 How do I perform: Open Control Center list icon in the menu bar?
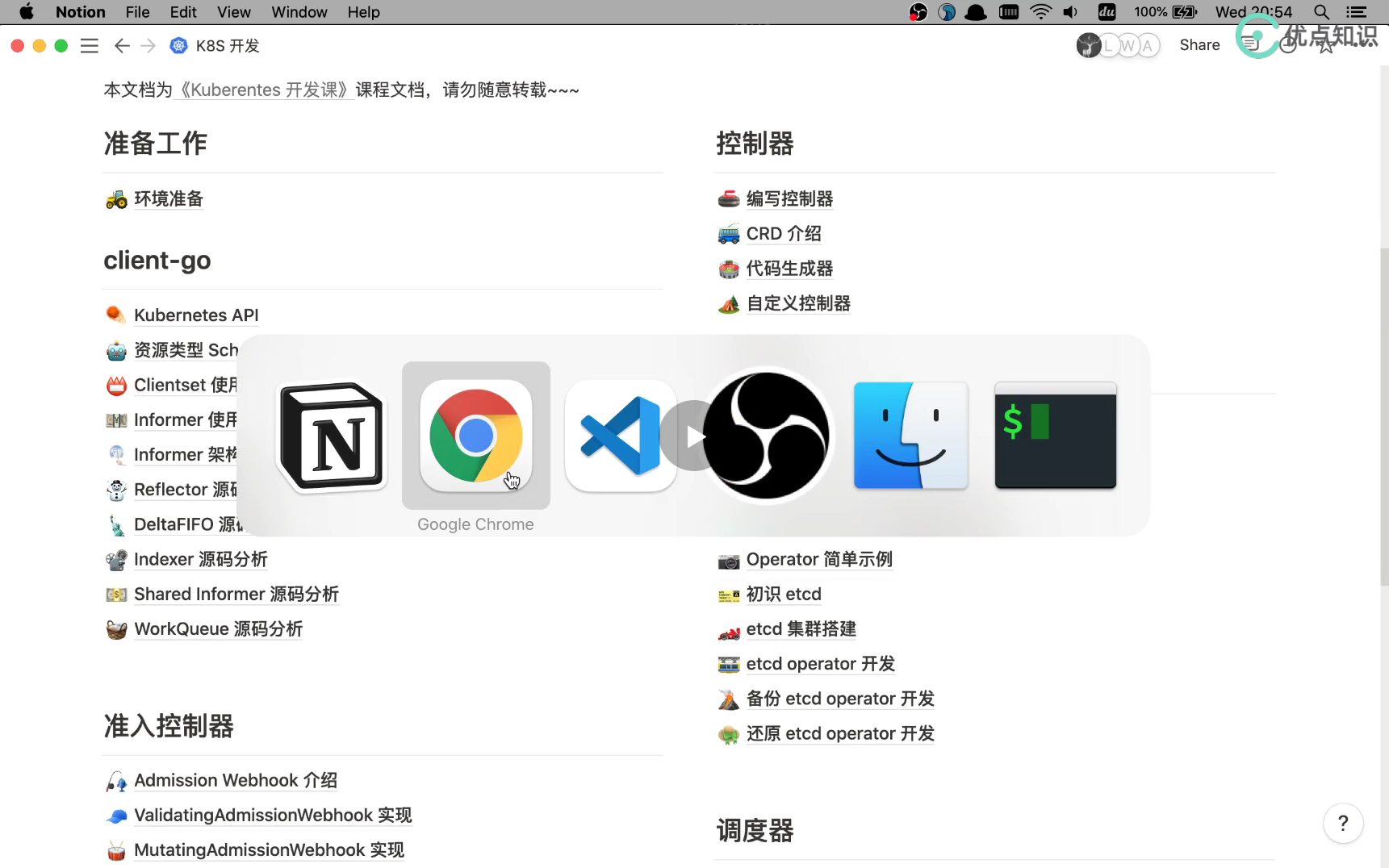1357,12
